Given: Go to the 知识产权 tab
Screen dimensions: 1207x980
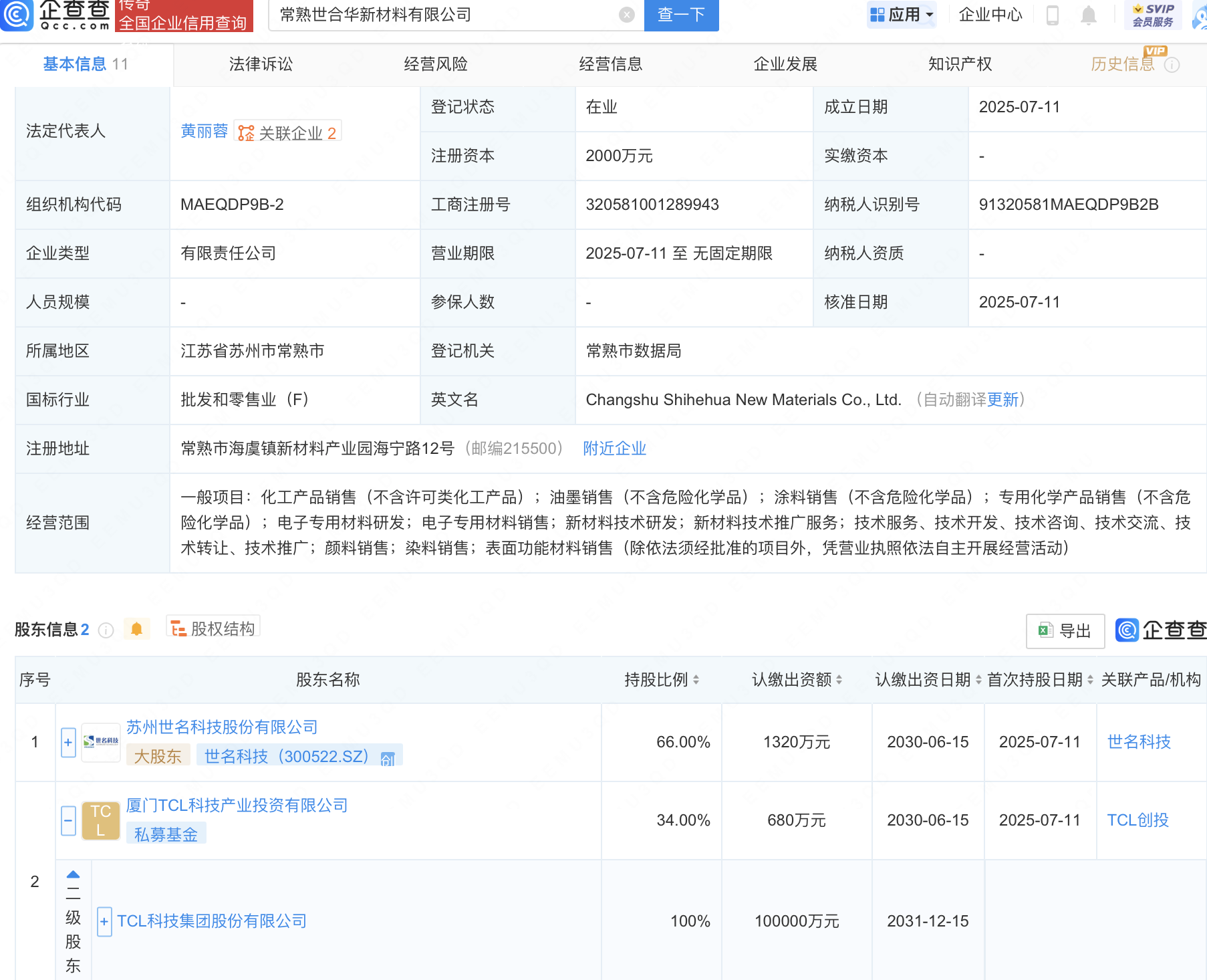Looking at the screenshot, I should (x=960, y=64).
